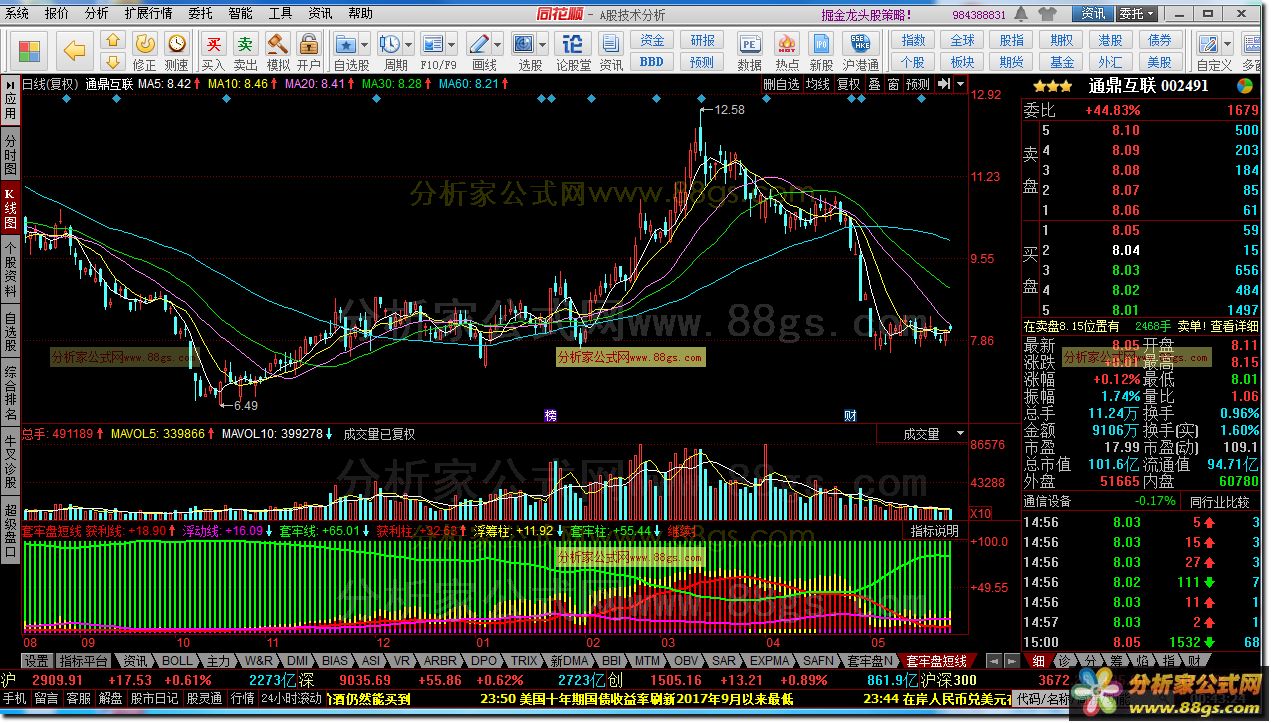Screen dimensions: 1271x723
Task: Go back with the yellow left arrow
Action: pyautogui.click(x=74, y=49)
